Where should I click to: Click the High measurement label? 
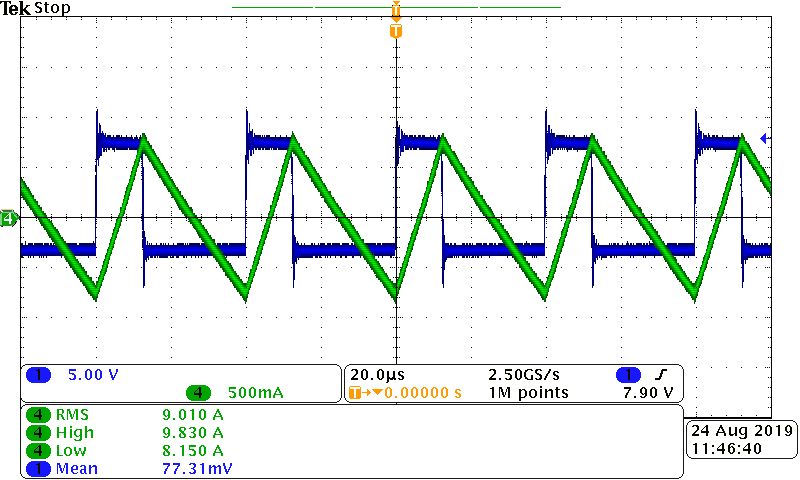[75, 433]
